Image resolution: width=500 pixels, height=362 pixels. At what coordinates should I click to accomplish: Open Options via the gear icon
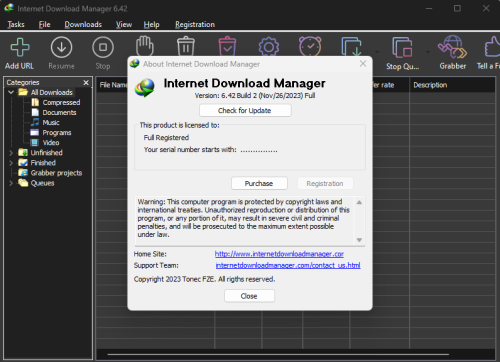pyautogui.click(x=269, y=46)
